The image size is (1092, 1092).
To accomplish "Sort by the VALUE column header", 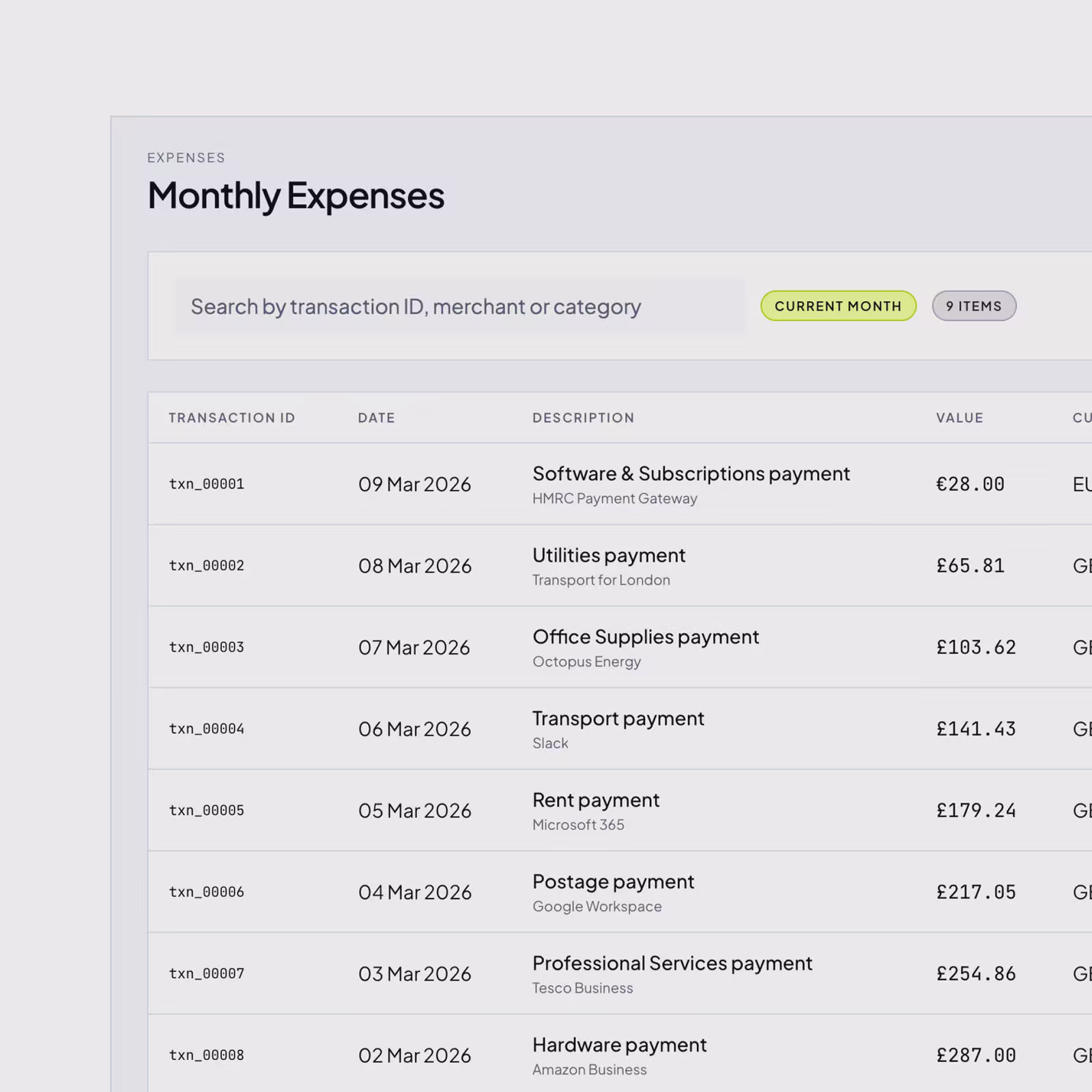I will click(x=960, y=418).
